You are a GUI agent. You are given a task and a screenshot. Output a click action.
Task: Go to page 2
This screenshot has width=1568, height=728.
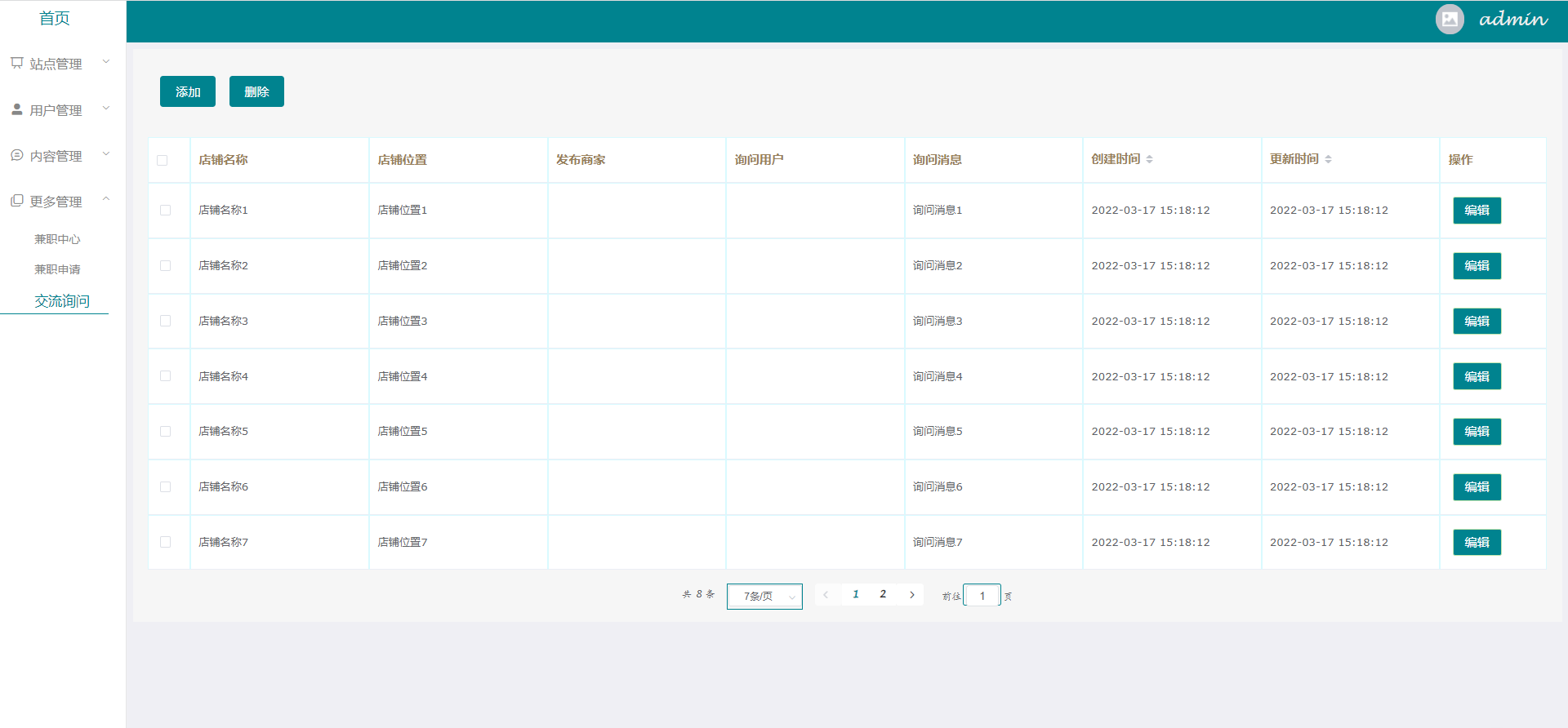click(x=883, y=595)
